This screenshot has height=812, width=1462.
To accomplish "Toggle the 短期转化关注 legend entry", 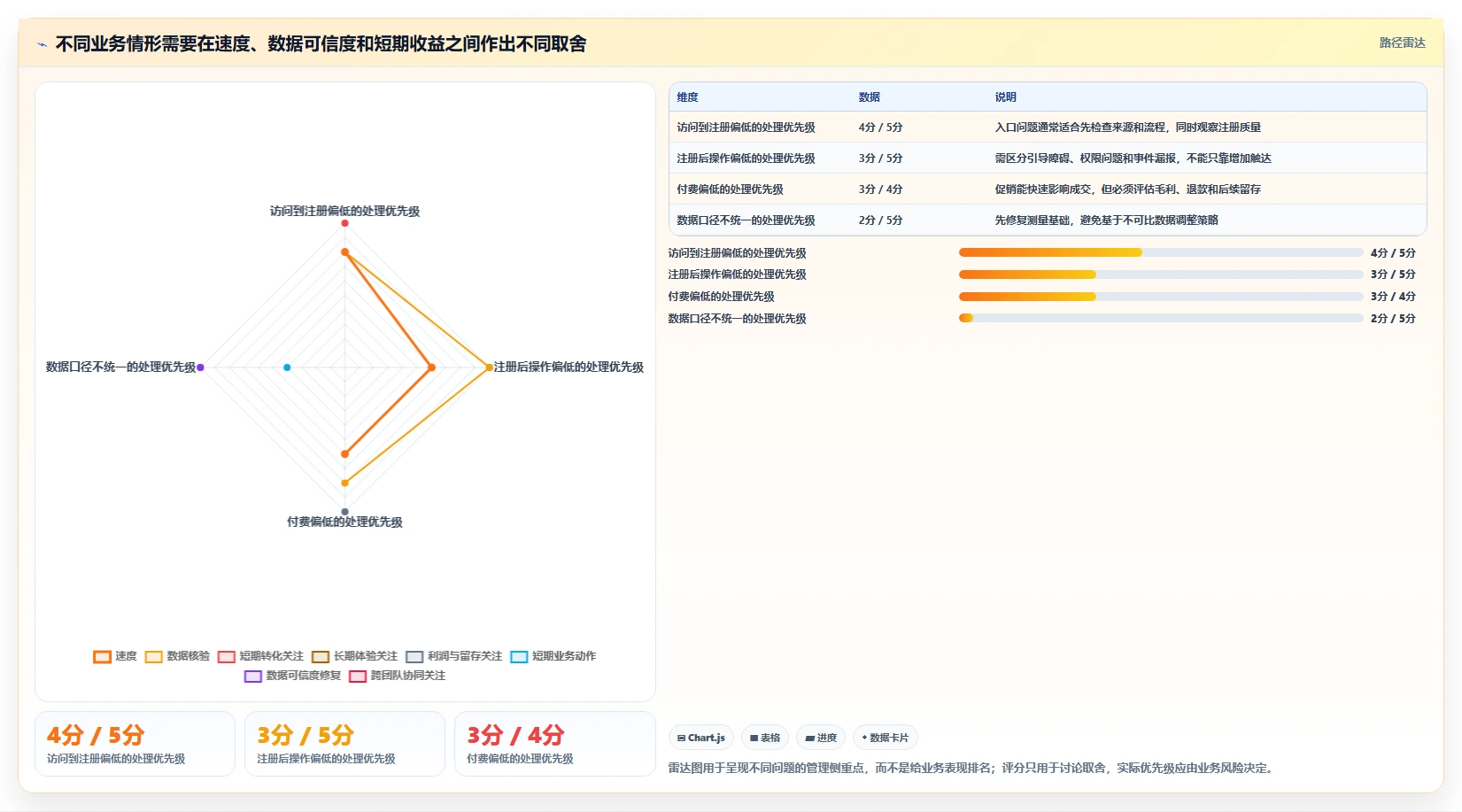I will (x=260, y=656).
